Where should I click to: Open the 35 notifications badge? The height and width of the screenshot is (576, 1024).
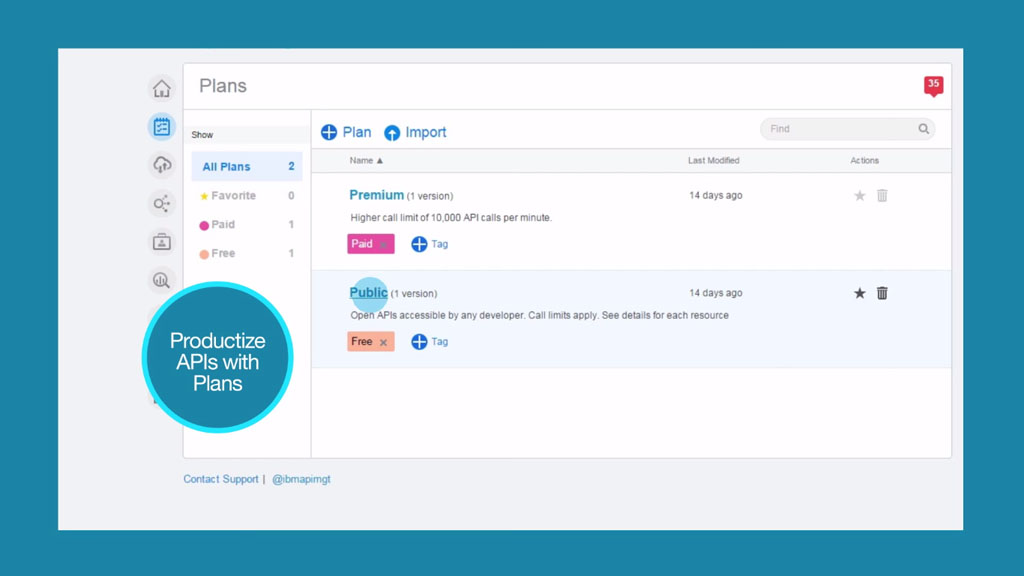point(933,86)
